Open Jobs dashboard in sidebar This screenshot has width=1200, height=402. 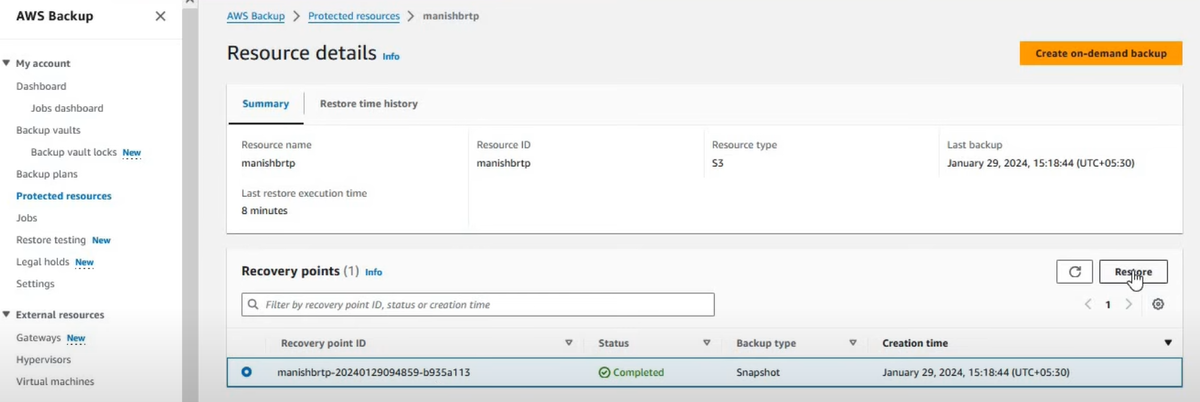67,108
